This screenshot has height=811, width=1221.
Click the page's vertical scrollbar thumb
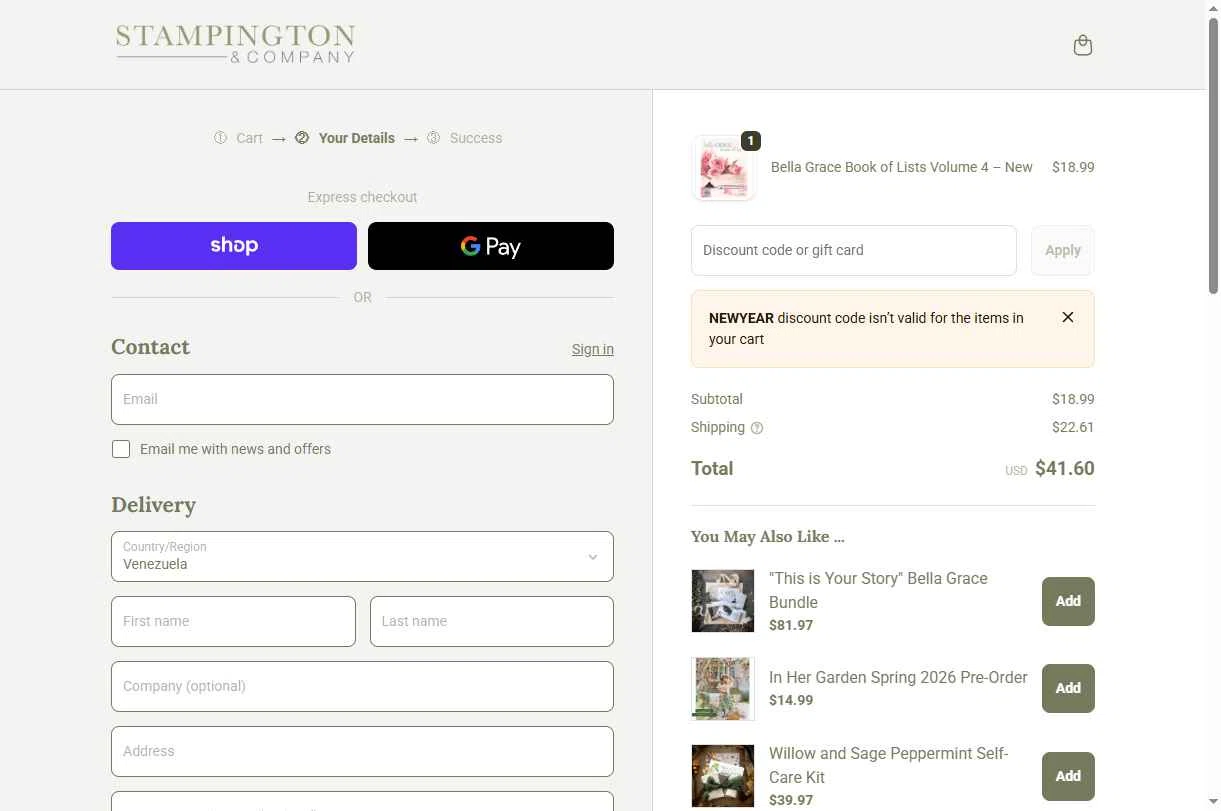coord(1213,155)
